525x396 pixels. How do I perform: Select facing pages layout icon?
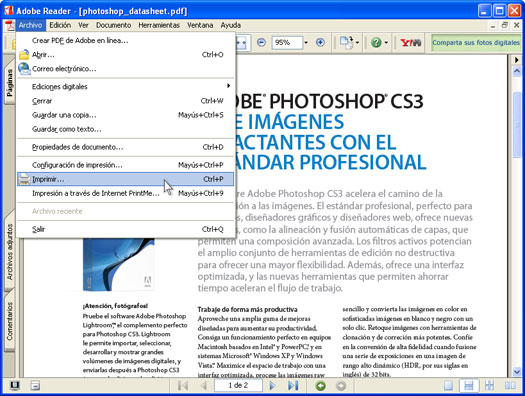coord(510,386)
